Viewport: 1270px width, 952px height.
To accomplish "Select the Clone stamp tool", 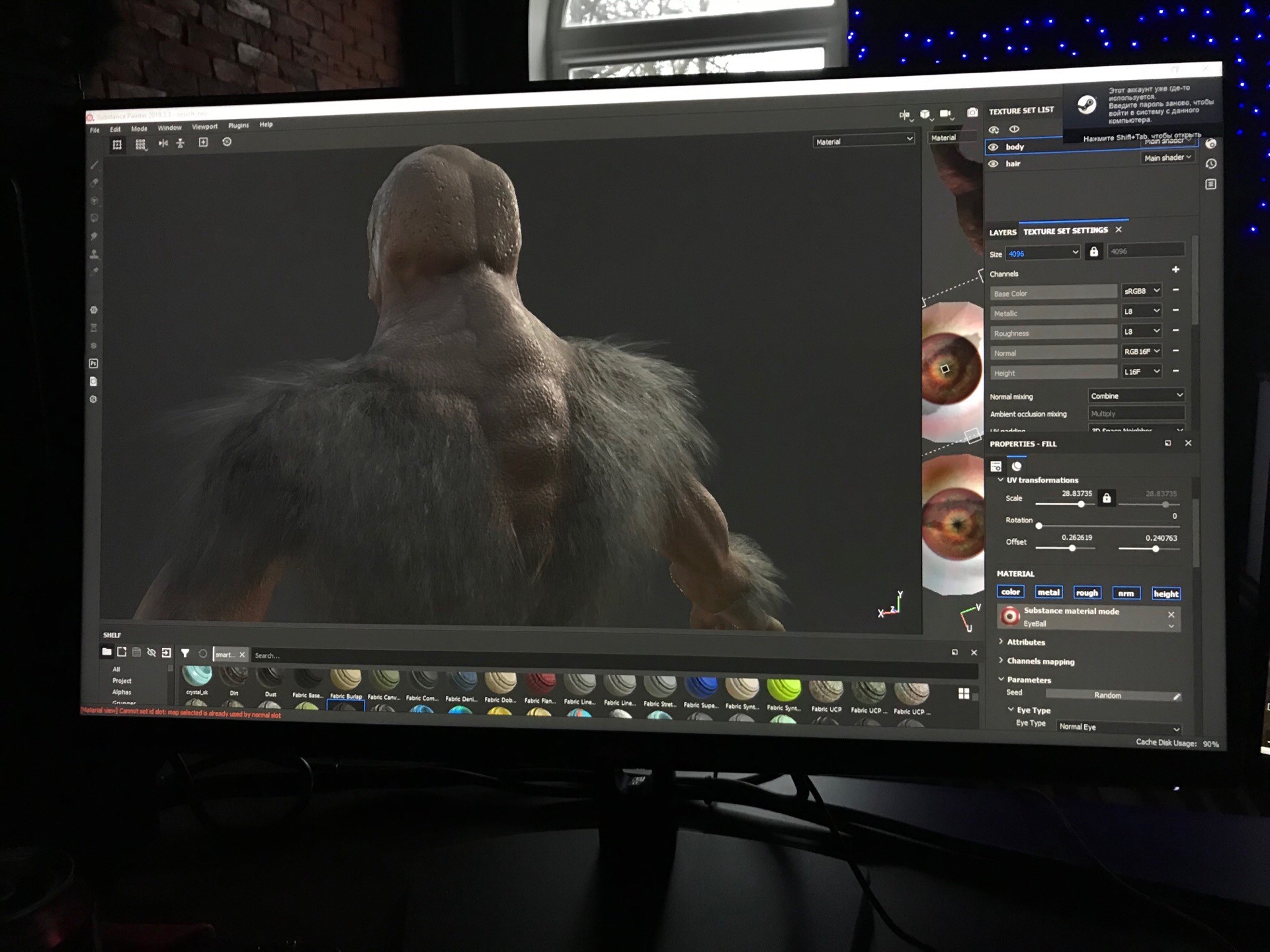I will tap(95, 254).
